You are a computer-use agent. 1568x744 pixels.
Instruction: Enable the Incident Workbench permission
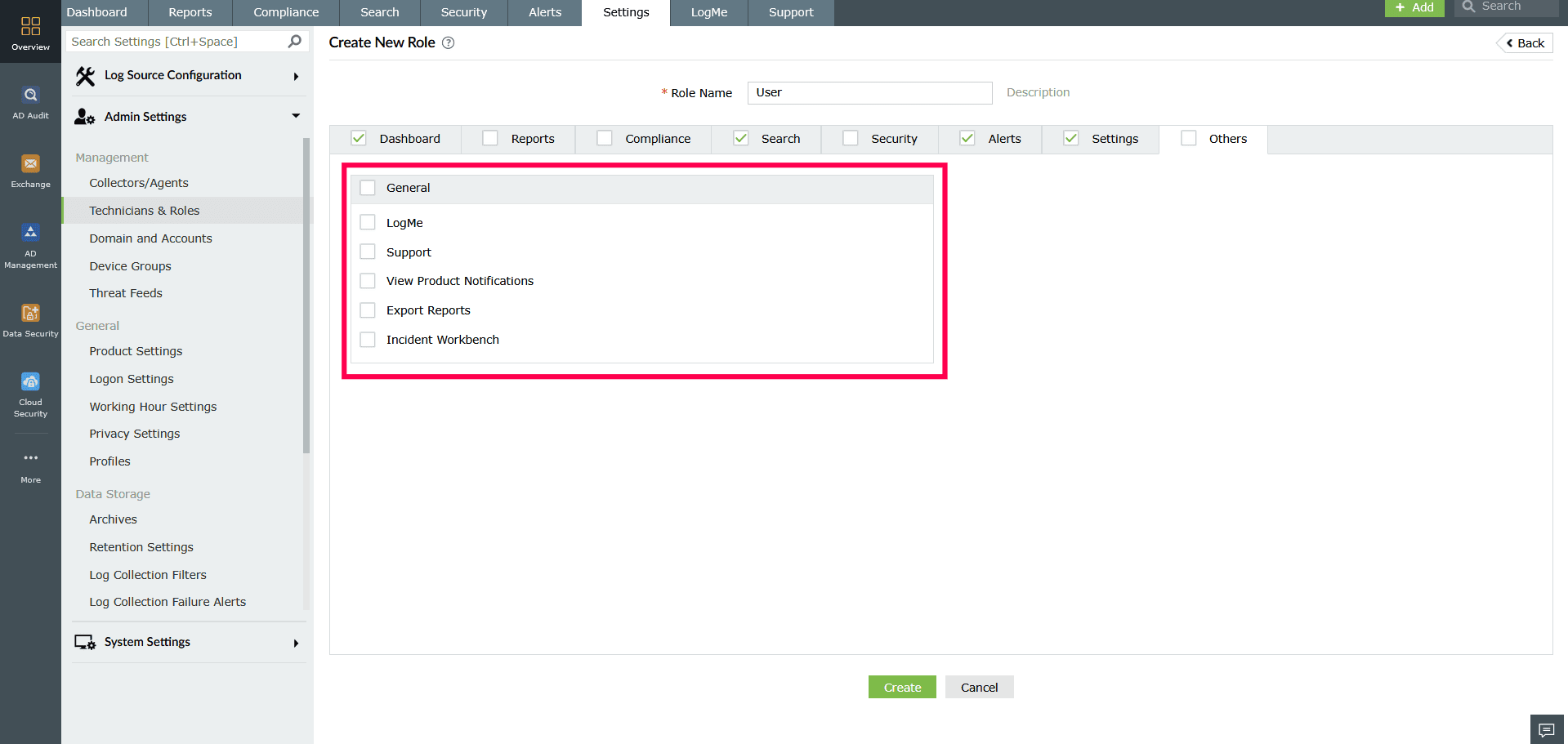pyautogui.click(x=368, y=339)
